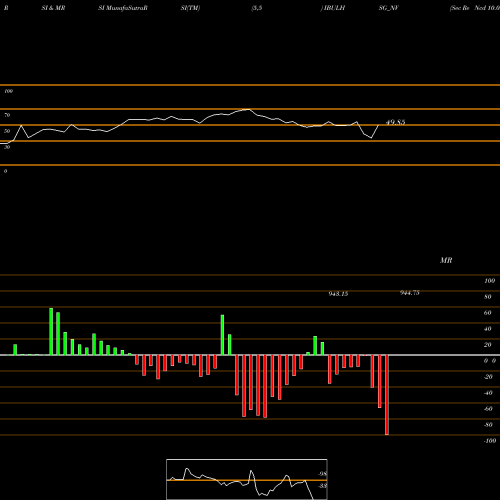Click the 943.15 price label
Image resolution: width=500 pixels, height=500 pixels.
(338, 294)
